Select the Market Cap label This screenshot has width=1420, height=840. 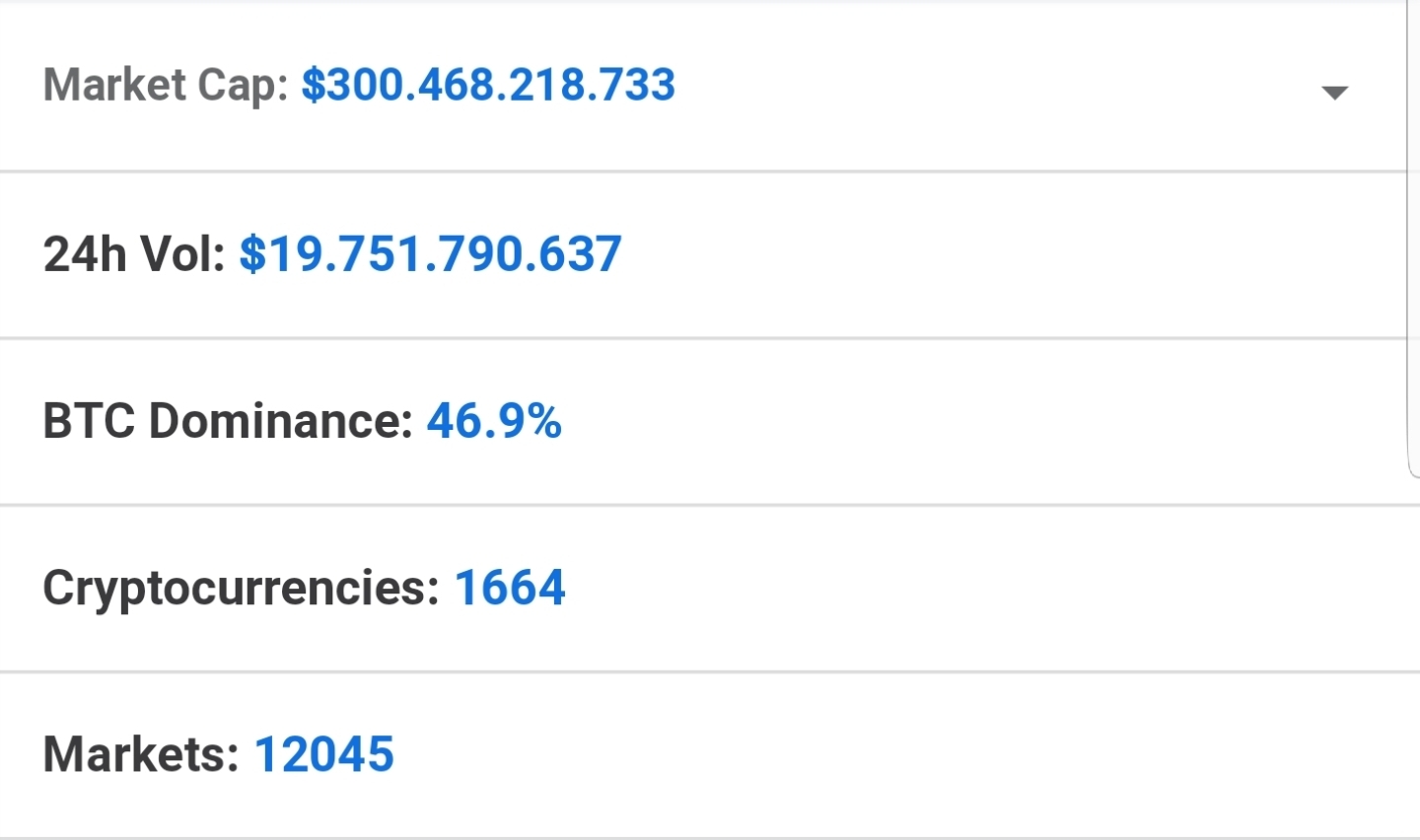pos(166,86)
